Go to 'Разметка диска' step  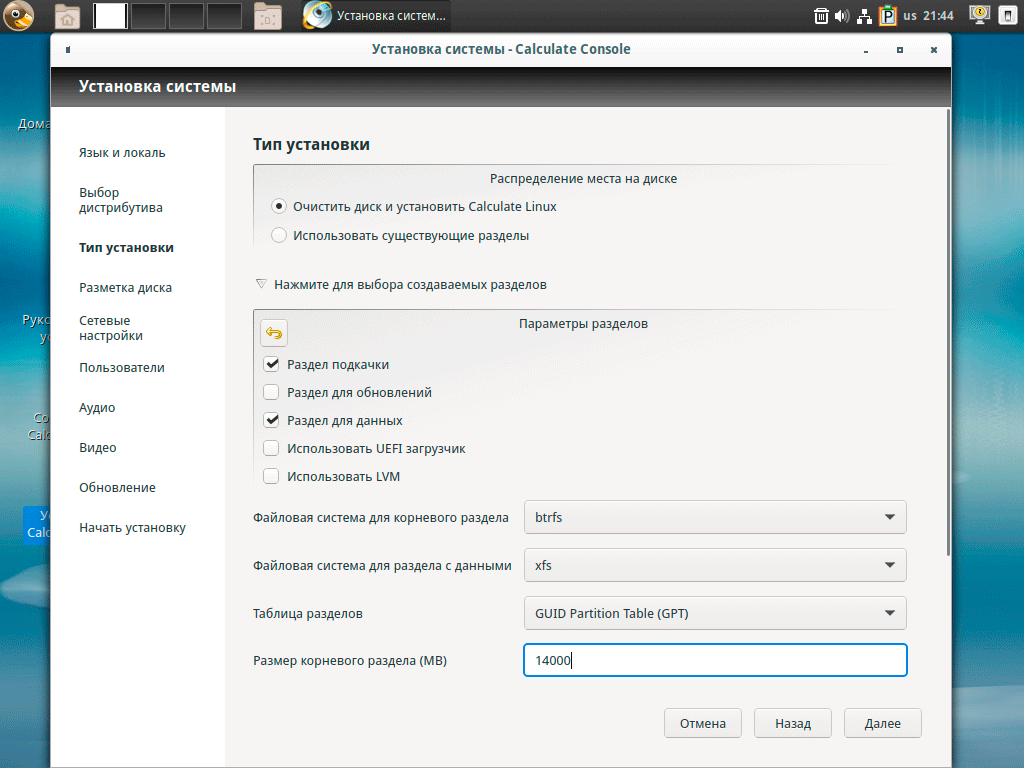click(125, 287)
